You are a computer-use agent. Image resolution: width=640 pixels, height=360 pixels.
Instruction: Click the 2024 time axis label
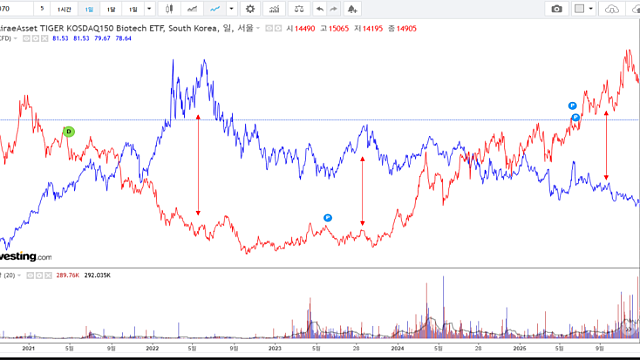point(397,348)
